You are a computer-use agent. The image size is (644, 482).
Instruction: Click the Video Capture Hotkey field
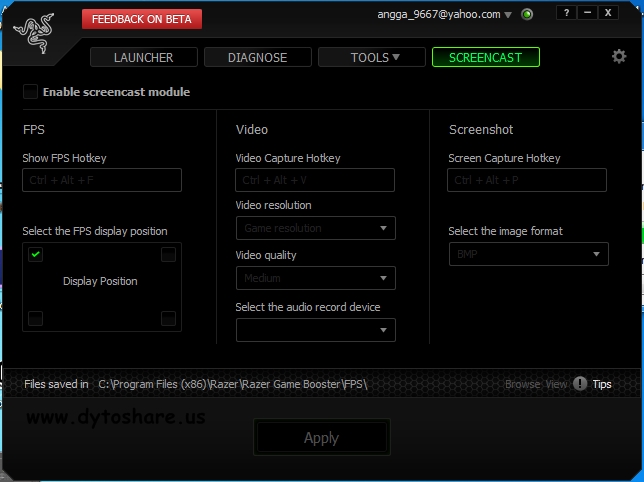315,180
